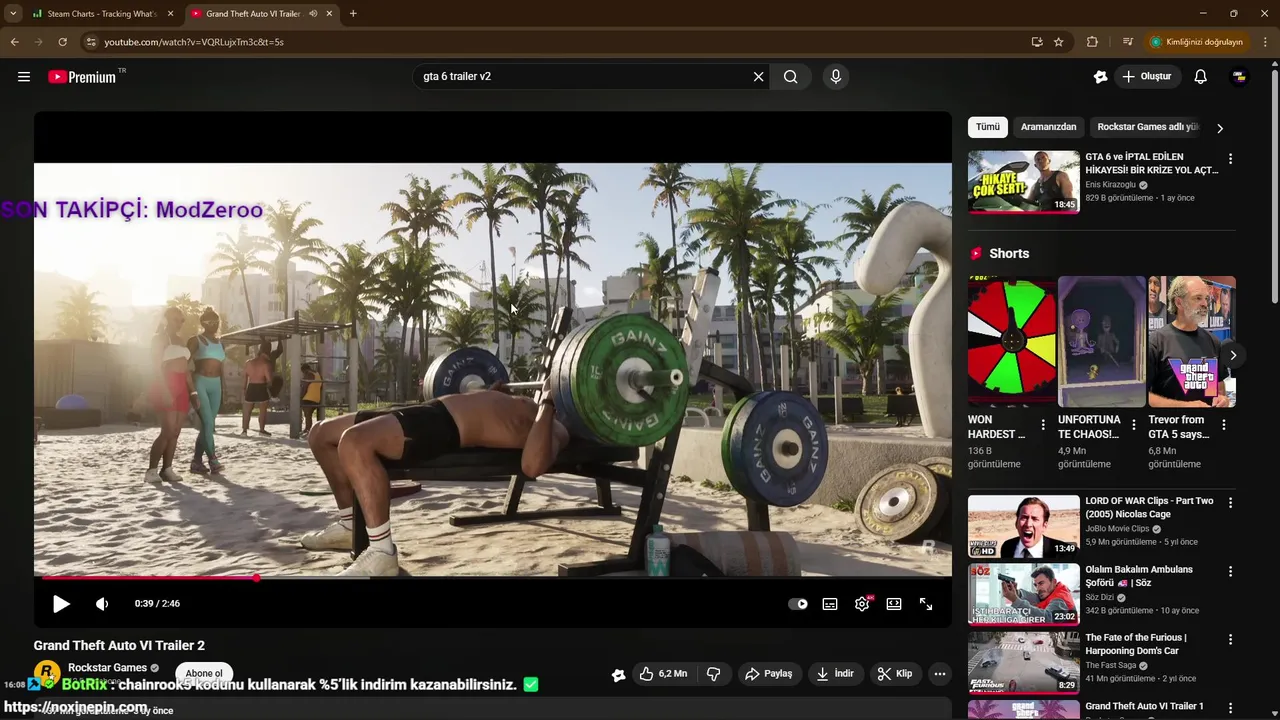Open site information icon in address bar
1280x720 pixels.
pyautogui.click(x=90, y=42)
